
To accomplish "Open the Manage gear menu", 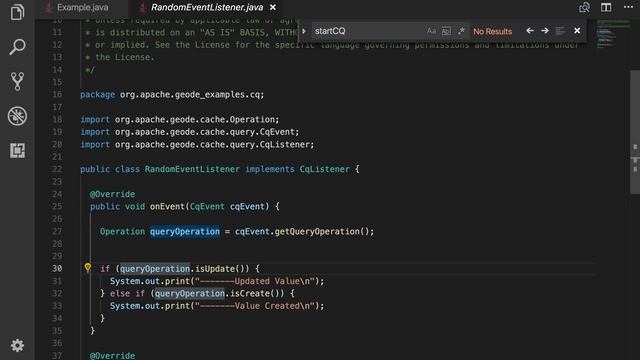I will click(x=17, y=345).
